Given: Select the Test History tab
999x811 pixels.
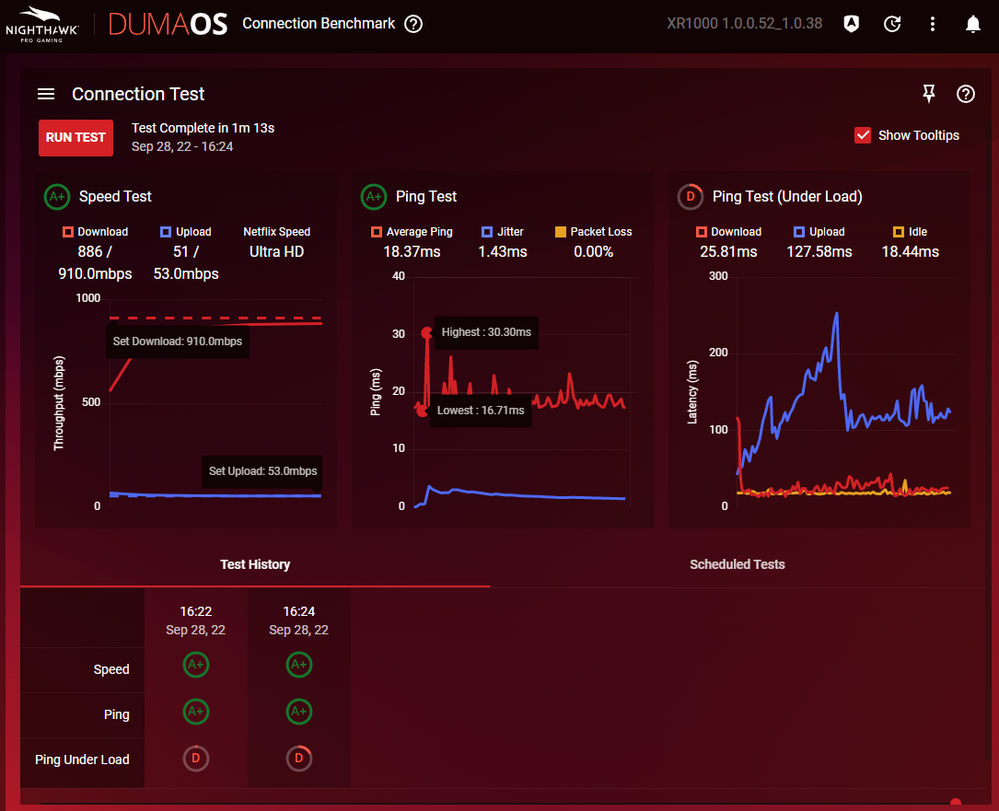Looking at the screenshot, I should click(x=255, y=565).
